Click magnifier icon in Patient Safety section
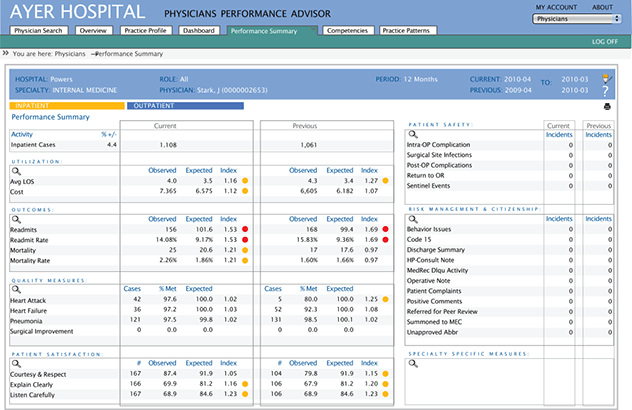The width and height of the screenshot is (632, 410). pyautogui.click(x=415, y=134)
